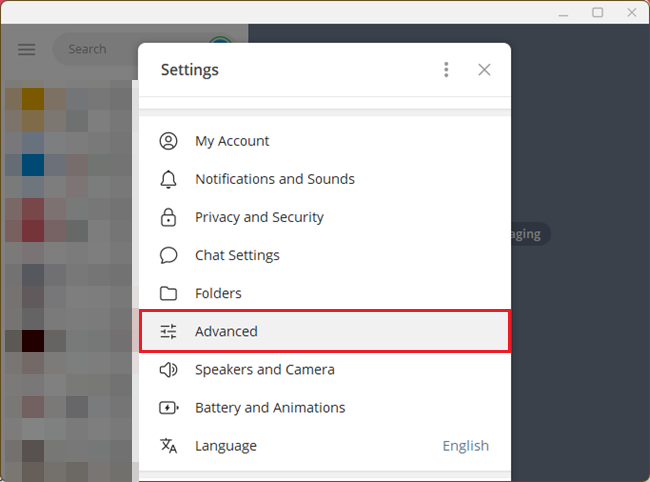Click the Privacy and Security lock icon
This screenshot has width=650, height=482.
click(168, 217)
